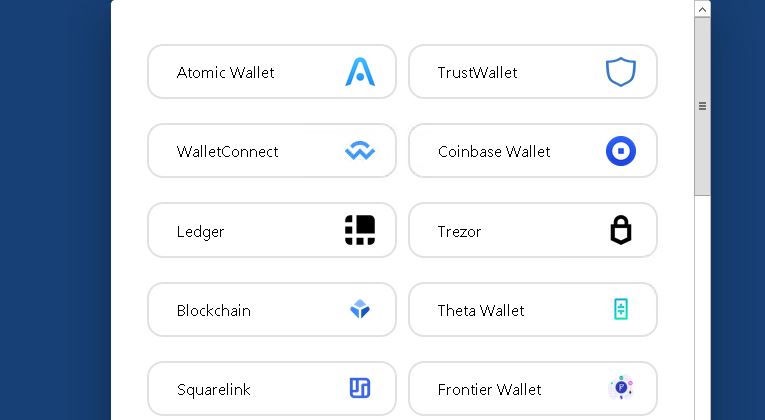Open the Blockchain wallet option
The height and width of the screenshot is (420, 765).
point(272,309)
